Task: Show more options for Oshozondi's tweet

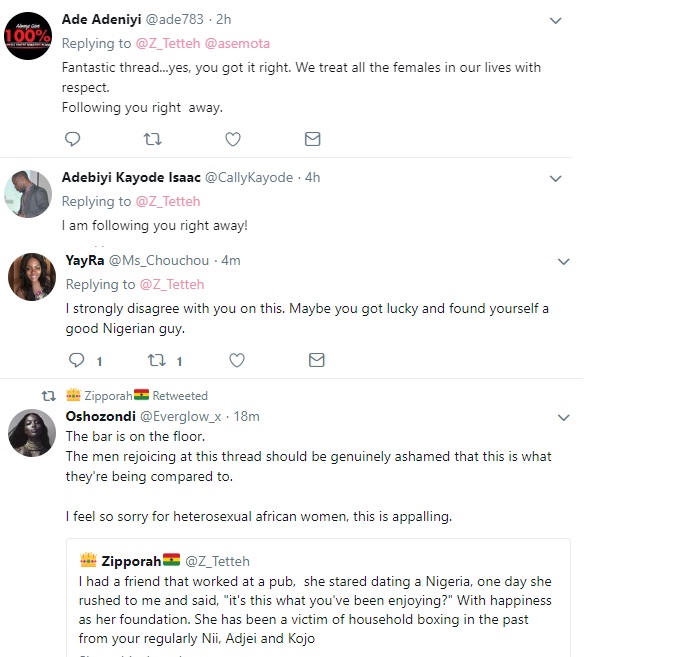Action: 563,417
